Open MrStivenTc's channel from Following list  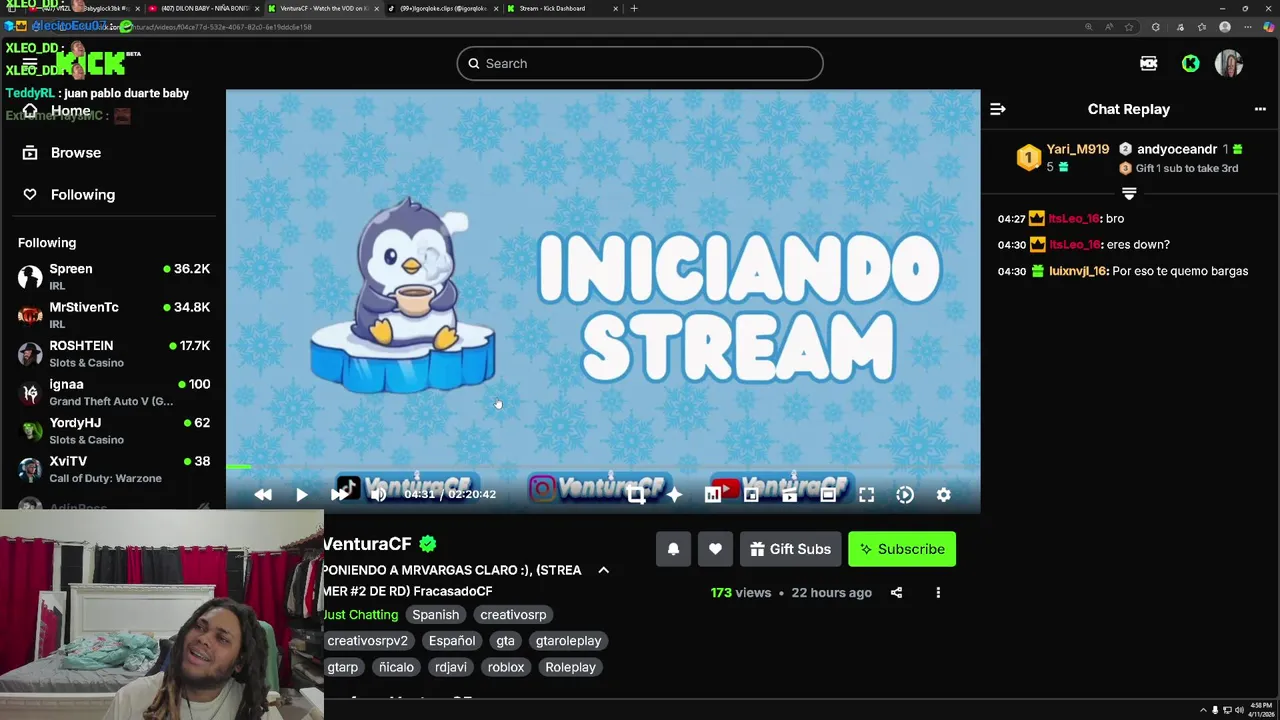point(113,315)
